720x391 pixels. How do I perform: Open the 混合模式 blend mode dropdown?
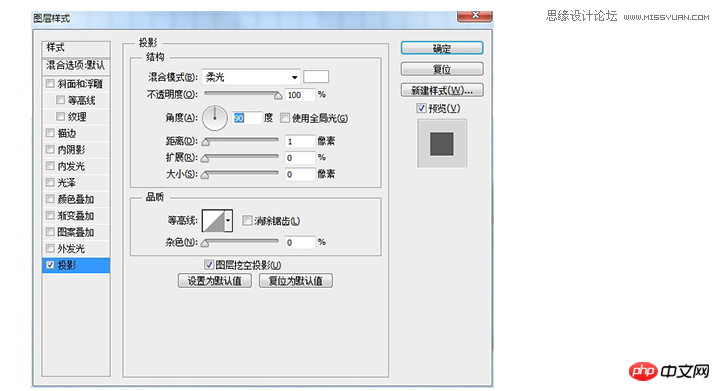(251, 77)
